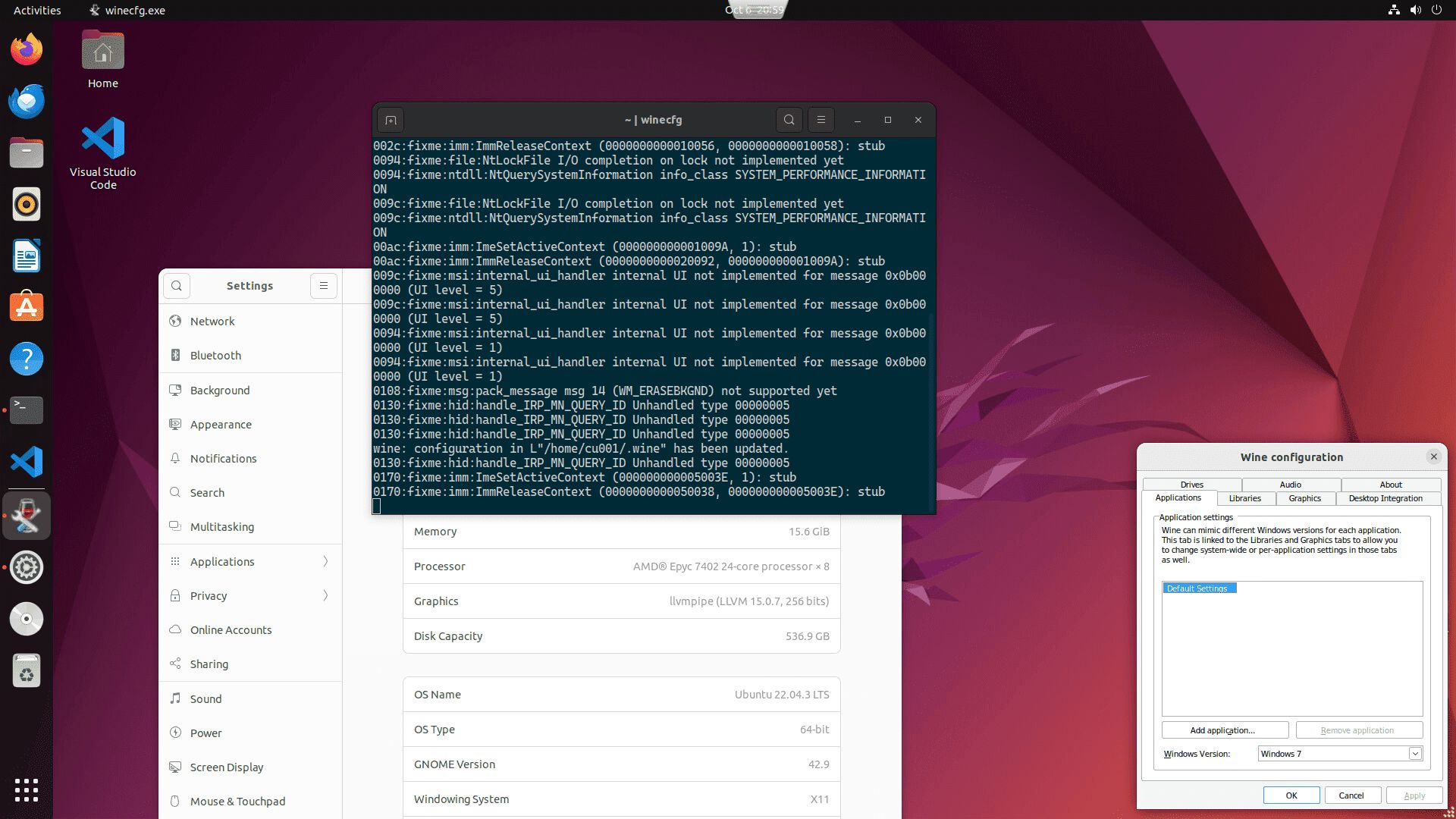Open the Windows Version dropdown in Wine configuration
This screenshot has height=819, width=1456.
tap(1340, 754)
